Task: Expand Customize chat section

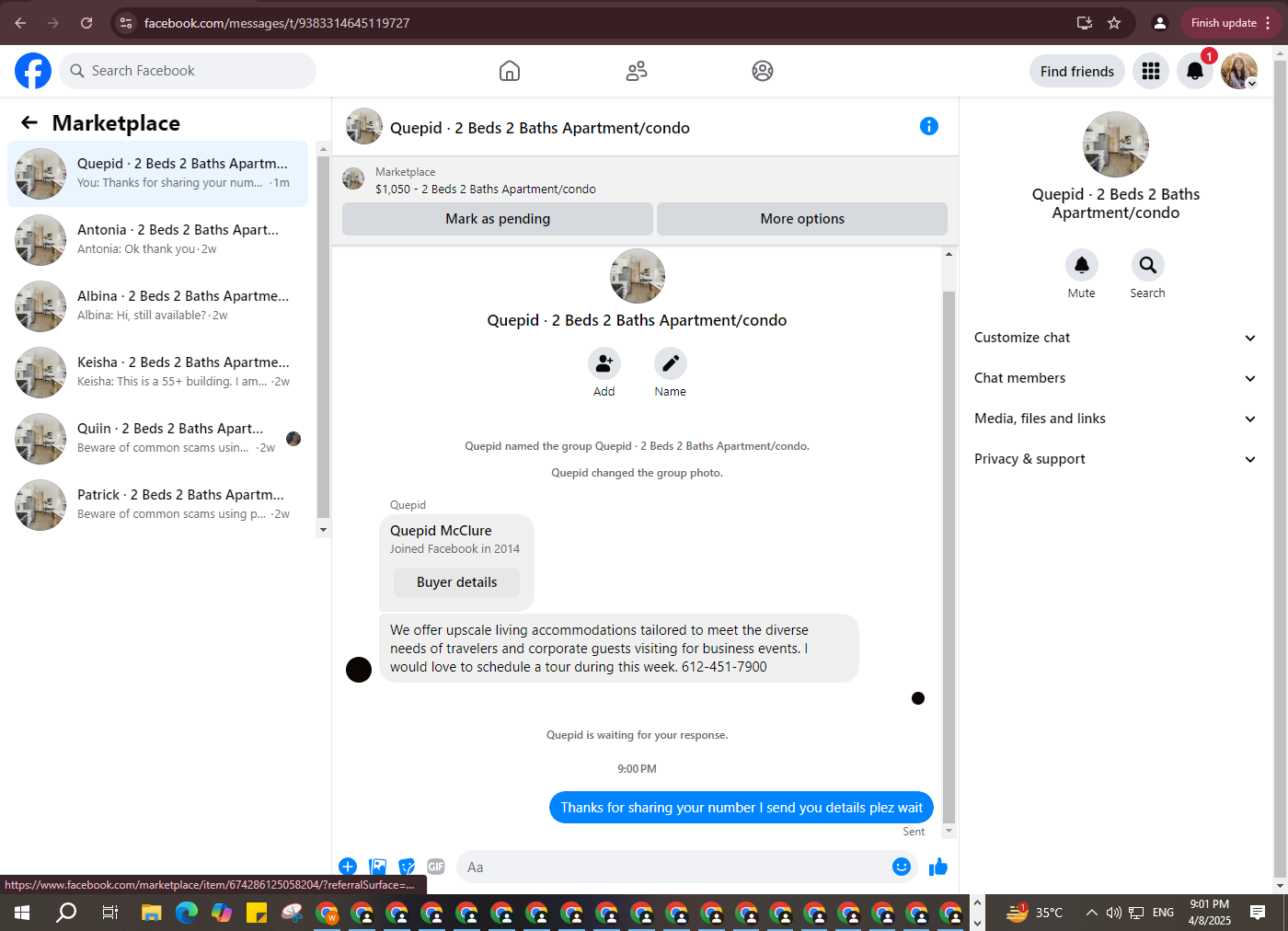Action: pos(1115,338)
